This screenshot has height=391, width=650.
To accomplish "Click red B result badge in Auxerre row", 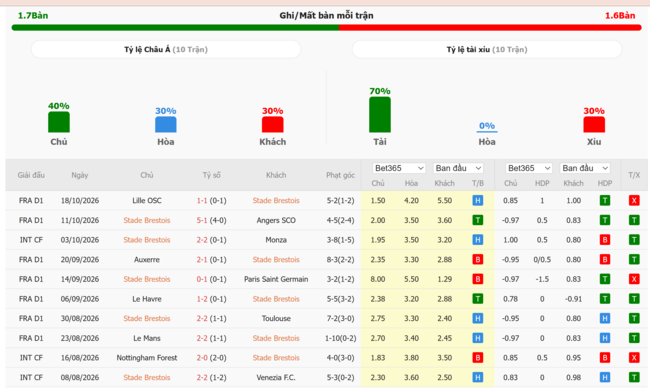I will 478,260.
